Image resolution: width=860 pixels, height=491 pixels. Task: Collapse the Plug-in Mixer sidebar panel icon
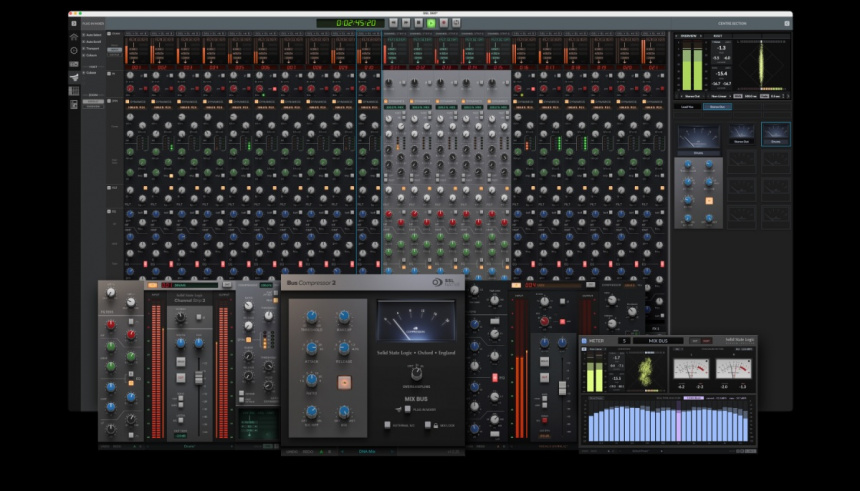(x=73, y=24)
